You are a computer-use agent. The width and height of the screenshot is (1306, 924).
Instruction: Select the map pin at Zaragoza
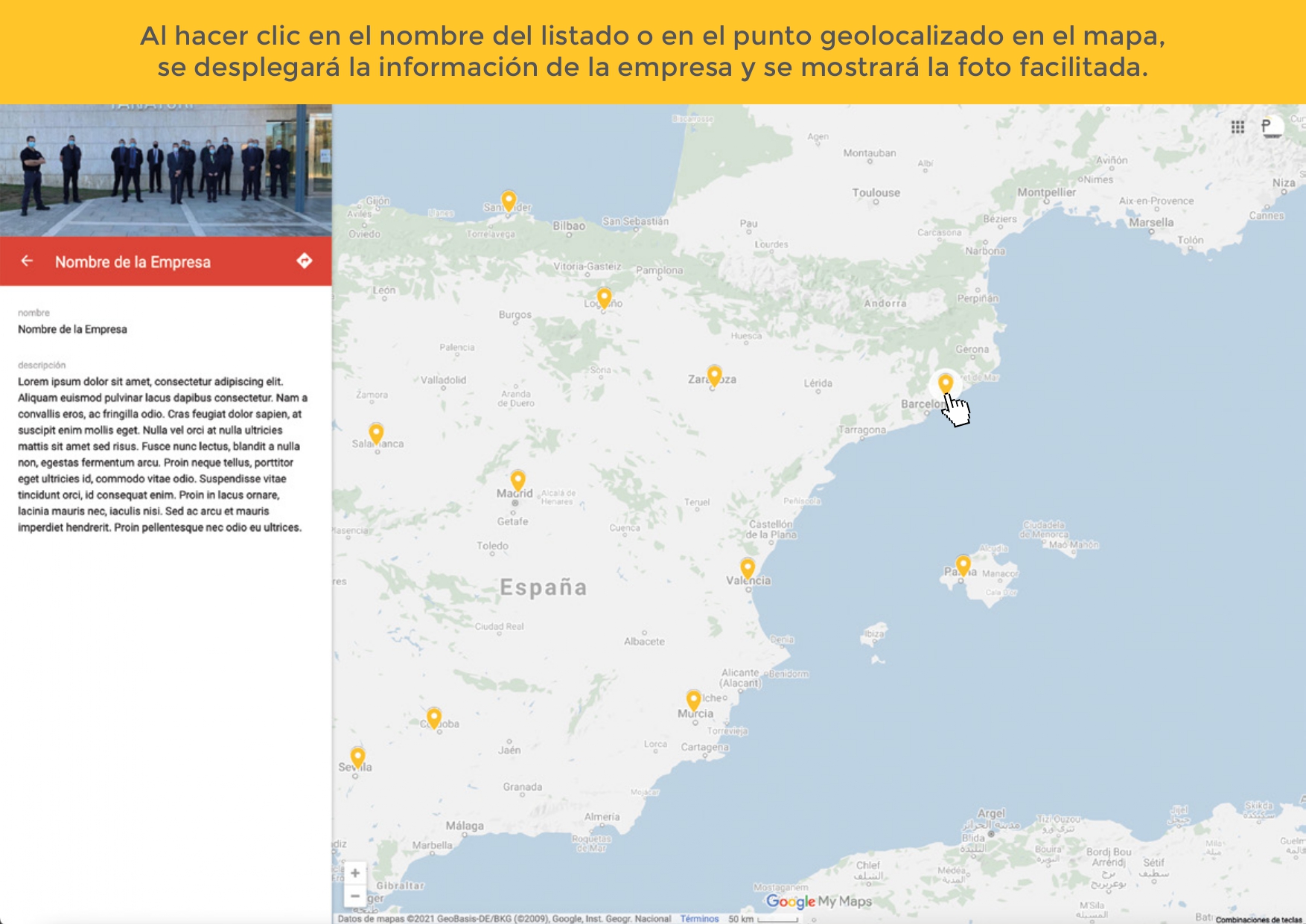[715, 375]
